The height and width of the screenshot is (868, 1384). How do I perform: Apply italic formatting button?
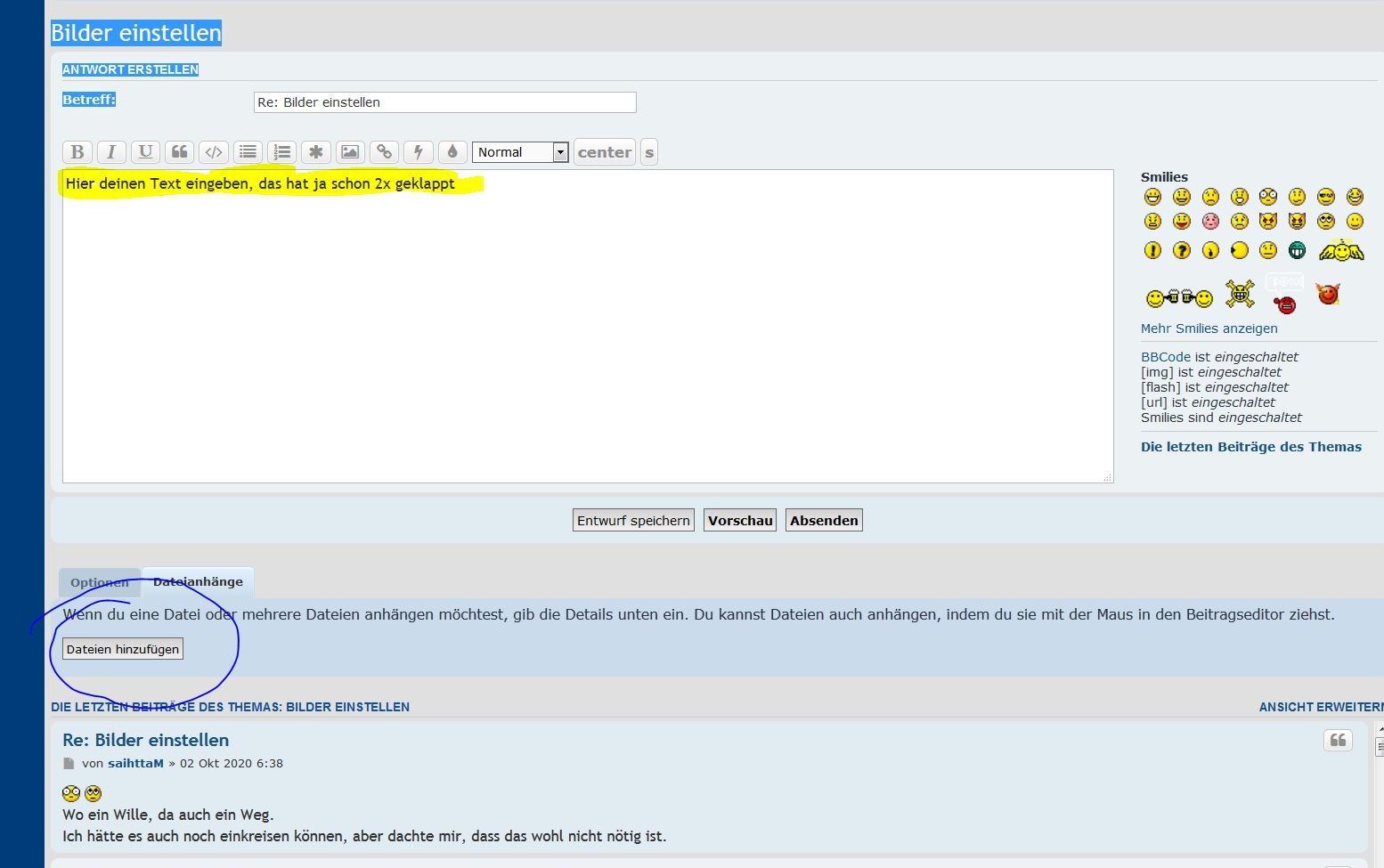pyautogui.click(x=111, y=152)
